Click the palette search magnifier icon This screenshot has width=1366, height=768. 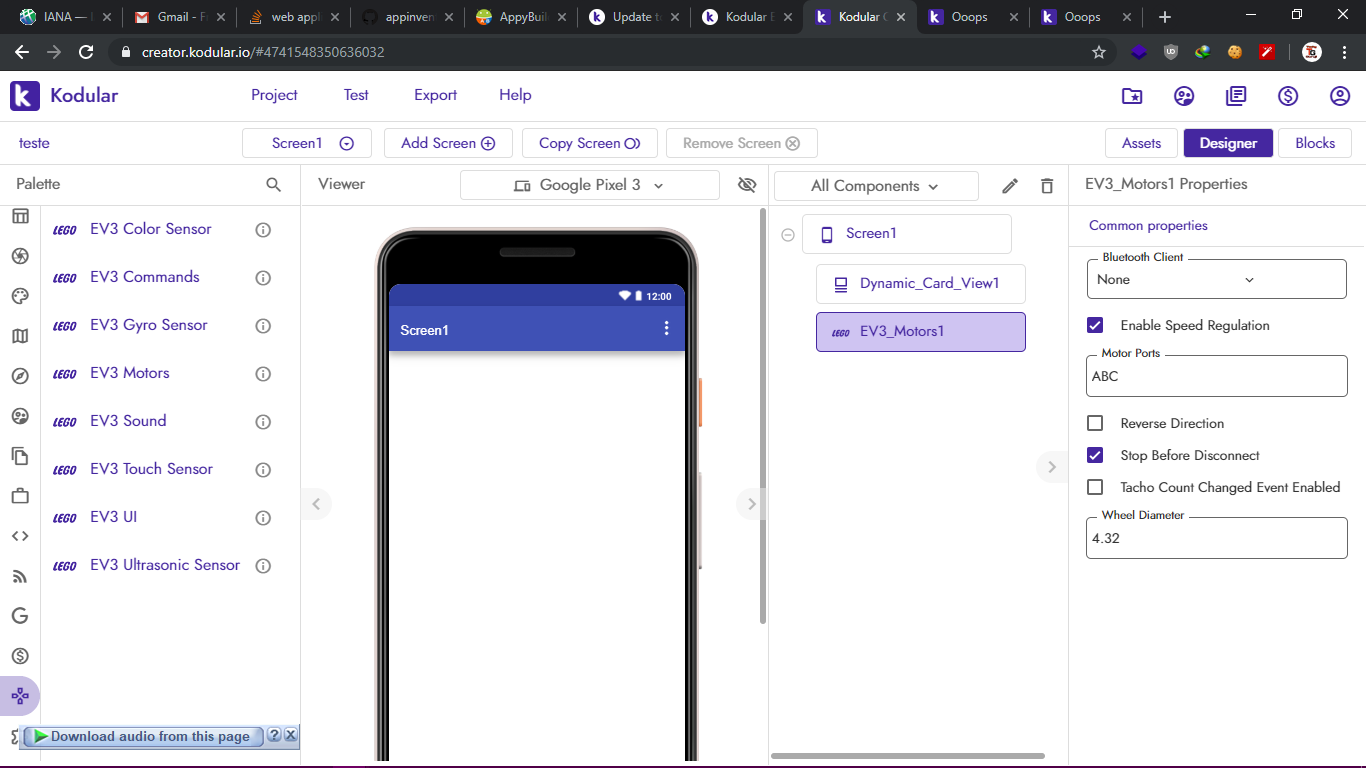coord(273,185)
